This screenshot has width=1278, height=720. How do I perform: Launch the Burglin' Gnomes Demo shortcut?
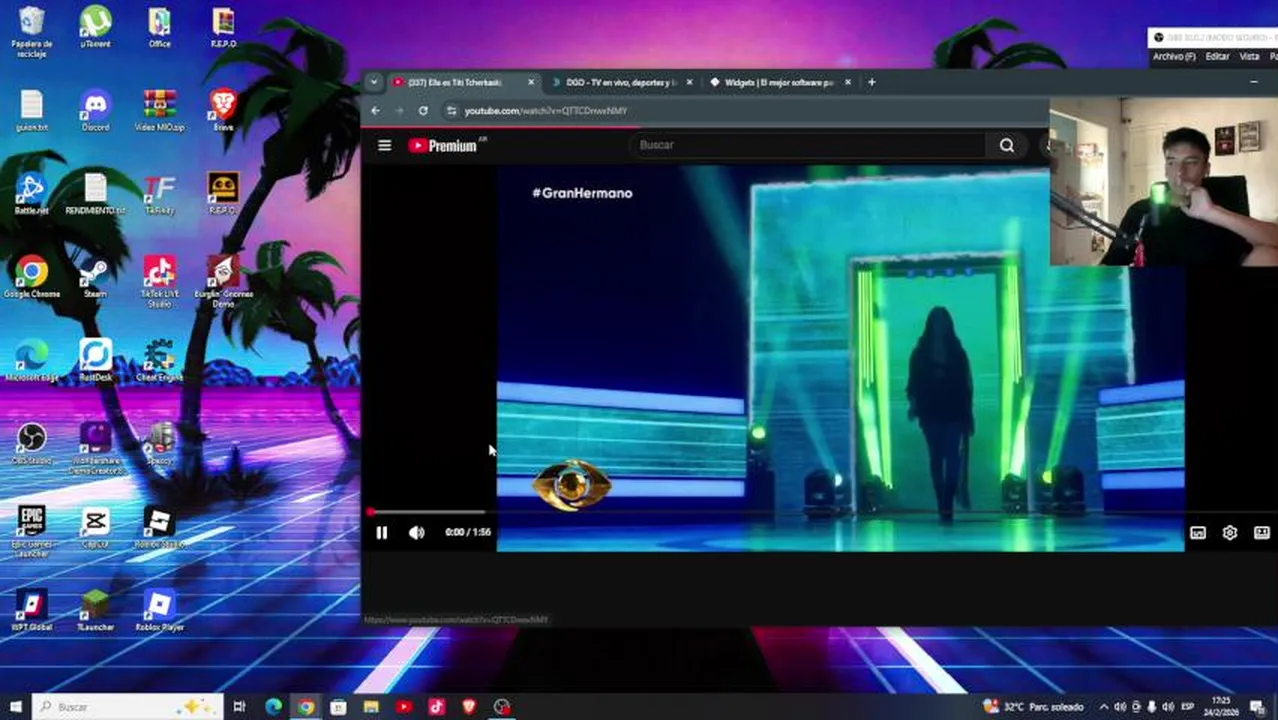tap(223, 280)
